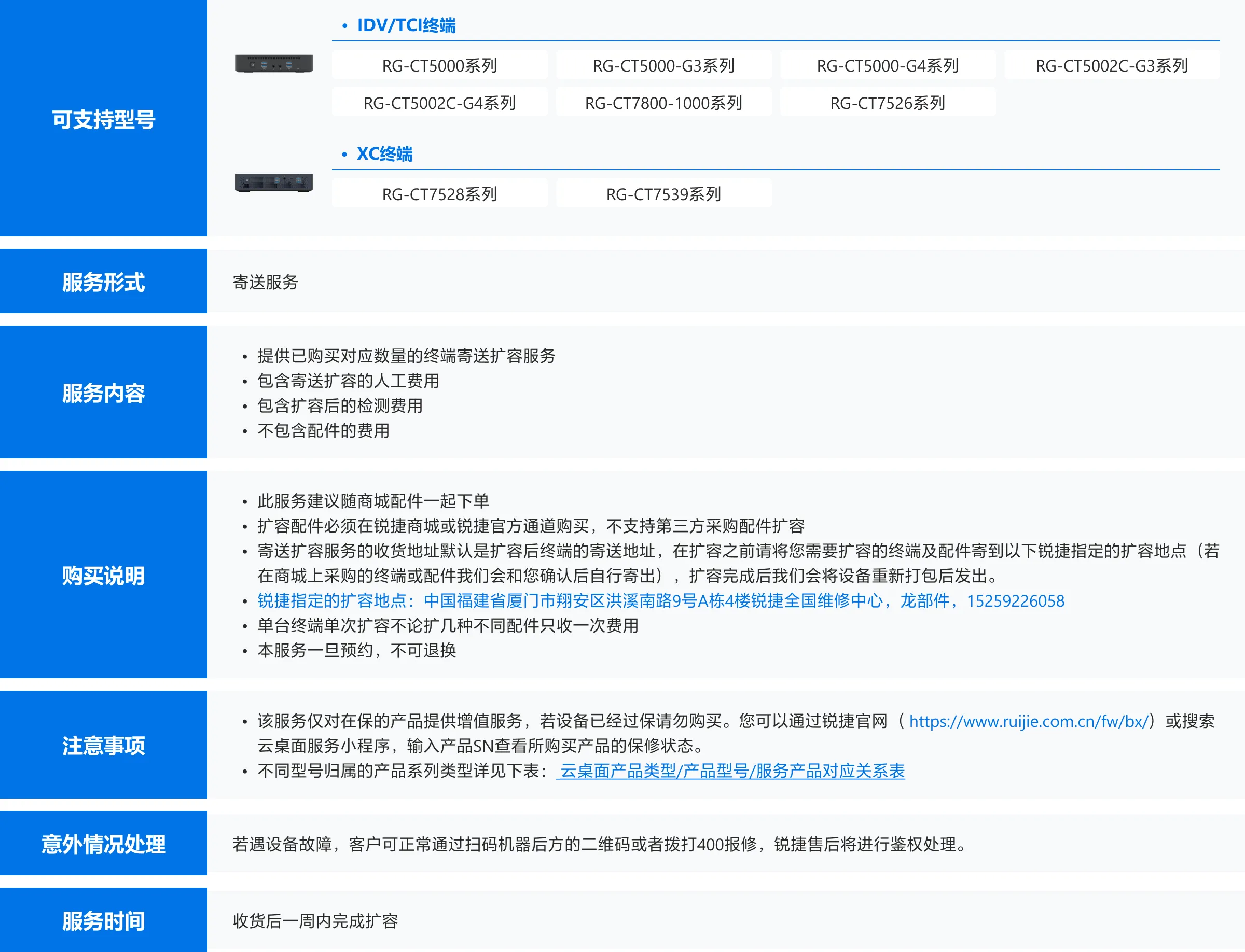
Task: Select the RG-CT7526系列 model chip
Action: point(887,103)
